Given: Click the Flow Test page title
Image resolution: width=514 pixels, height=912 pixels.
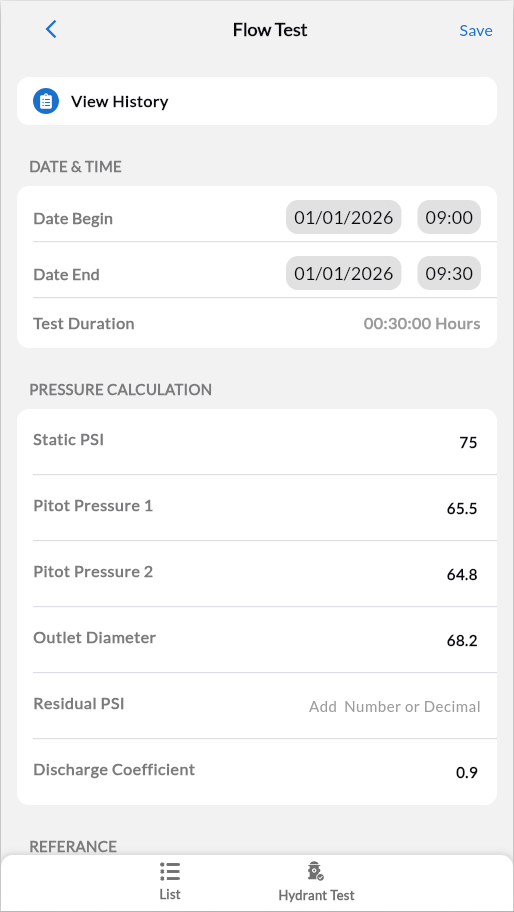Looking at the screenshot, I should coord(270,30).
